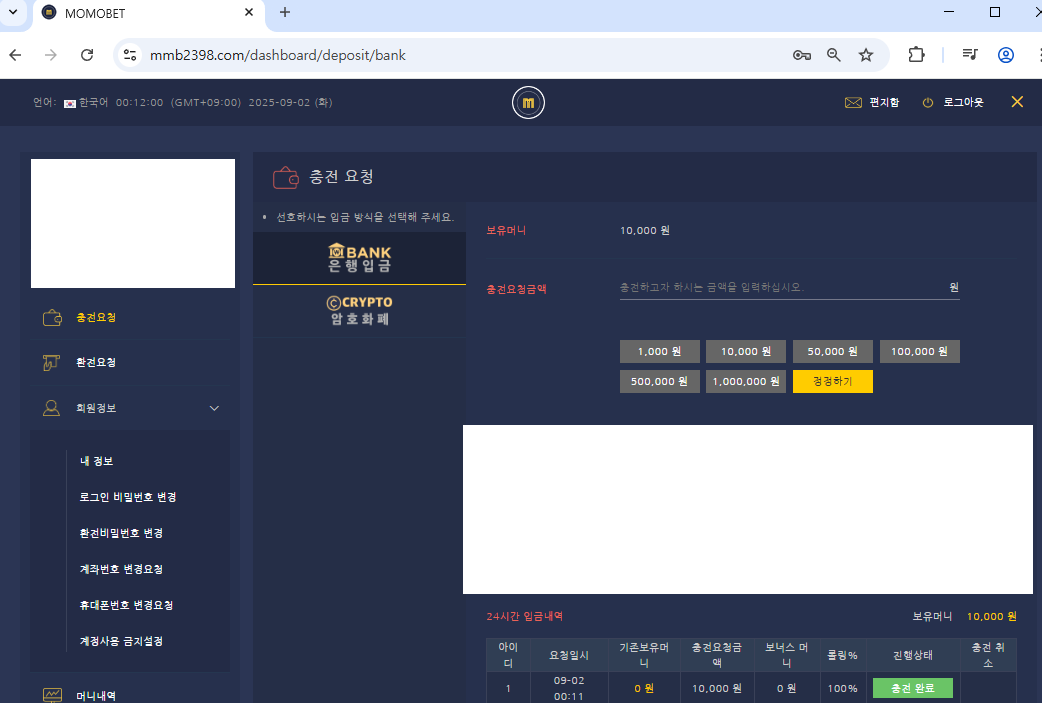This screenshot has width=1042, height=703.
Task: Click the 충전요청 wallet icon in sidebar
Action: click(x=53, y=318)
